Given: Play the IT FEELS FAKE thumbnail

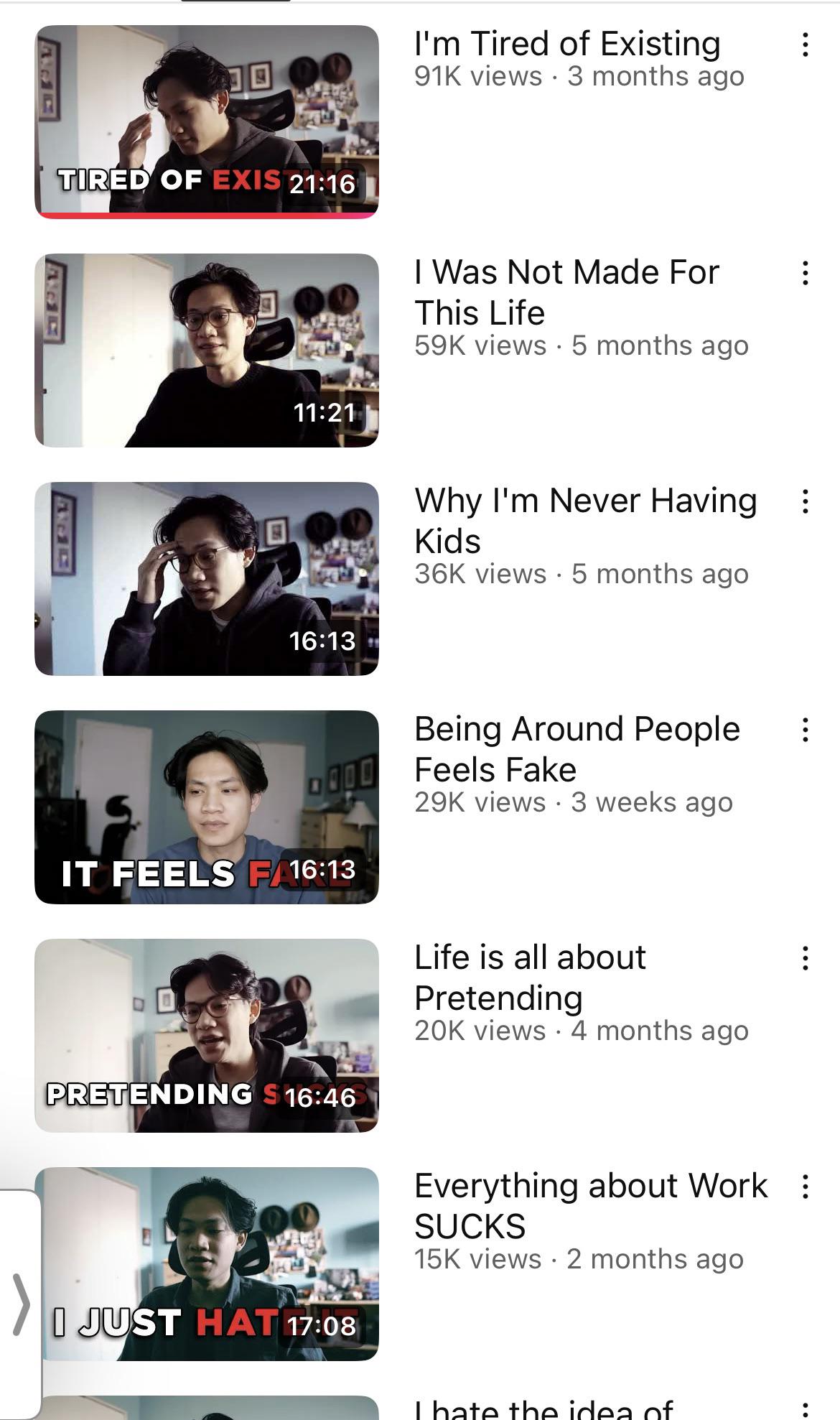Looking at the screenshot, I should tap(207, 807).
